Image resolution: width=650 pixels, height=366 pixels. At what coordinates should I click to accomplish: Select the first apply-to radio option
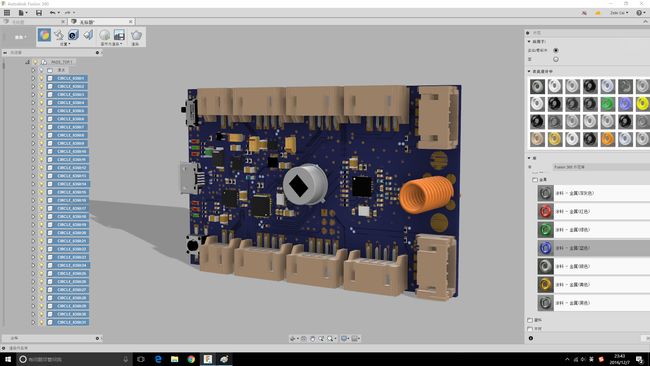(x=555, y=50)
